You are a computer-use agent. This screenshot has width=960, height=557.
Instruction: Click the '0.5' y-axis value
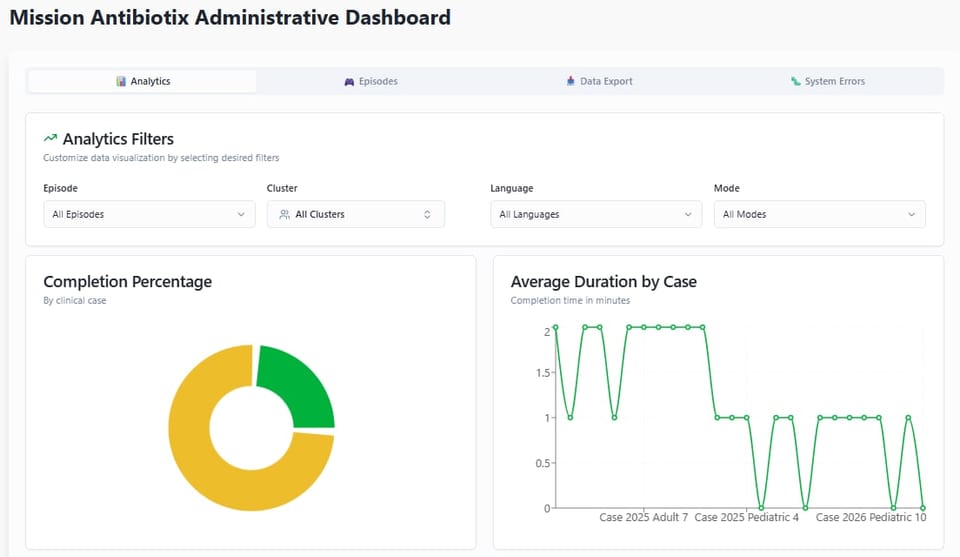point(543,463)
